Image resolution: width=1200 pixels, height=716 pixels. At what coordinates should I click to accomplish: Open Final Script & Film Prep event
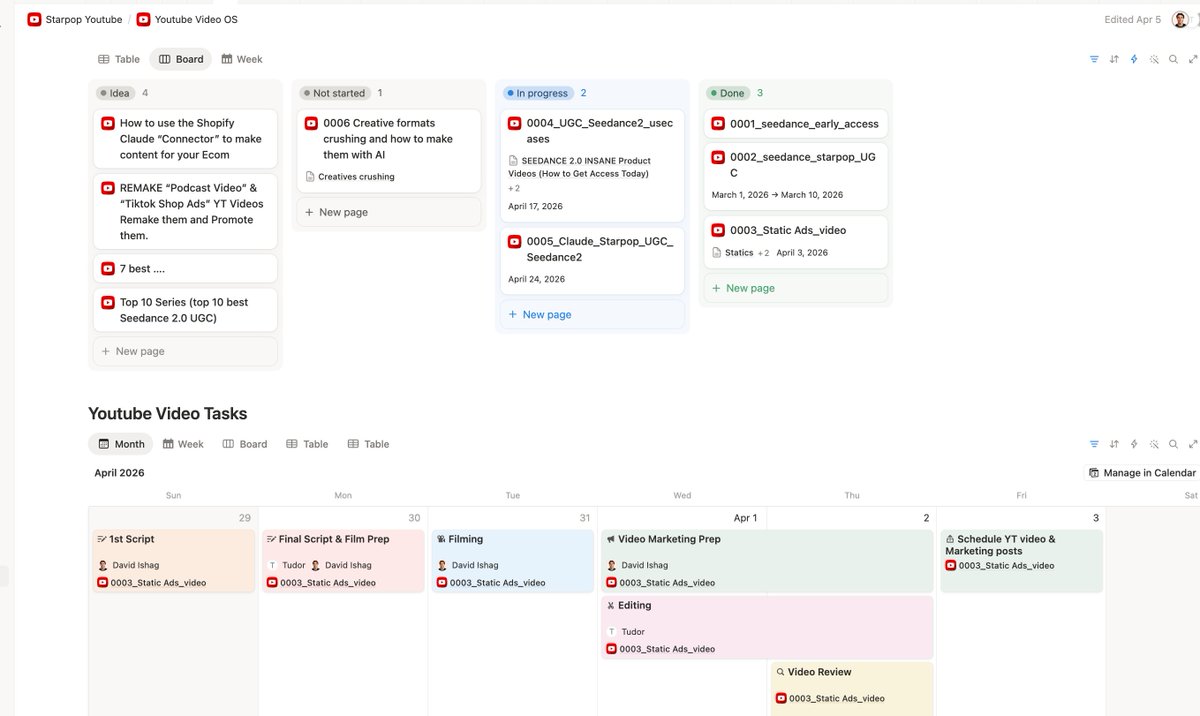pos(343,561)
